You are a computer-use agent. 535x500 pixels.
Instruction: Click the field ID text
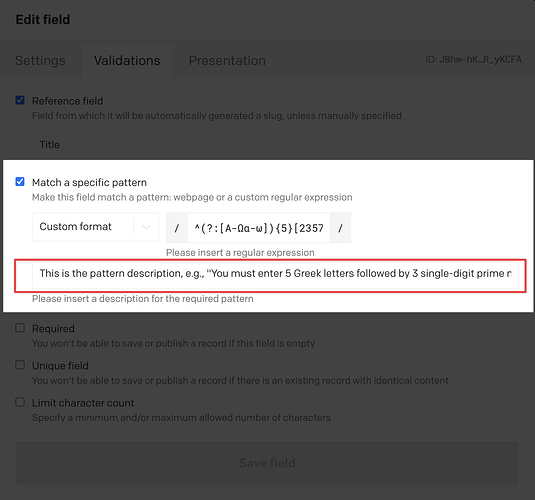(473, 60)
